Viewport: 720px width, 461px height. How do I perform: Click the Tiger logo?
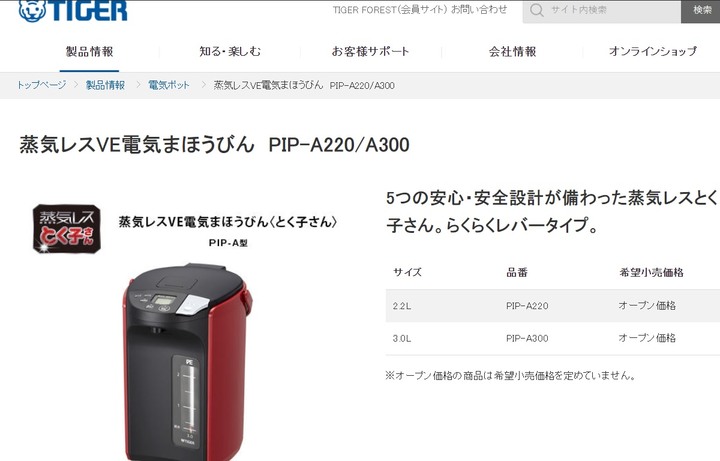[73, 11]
